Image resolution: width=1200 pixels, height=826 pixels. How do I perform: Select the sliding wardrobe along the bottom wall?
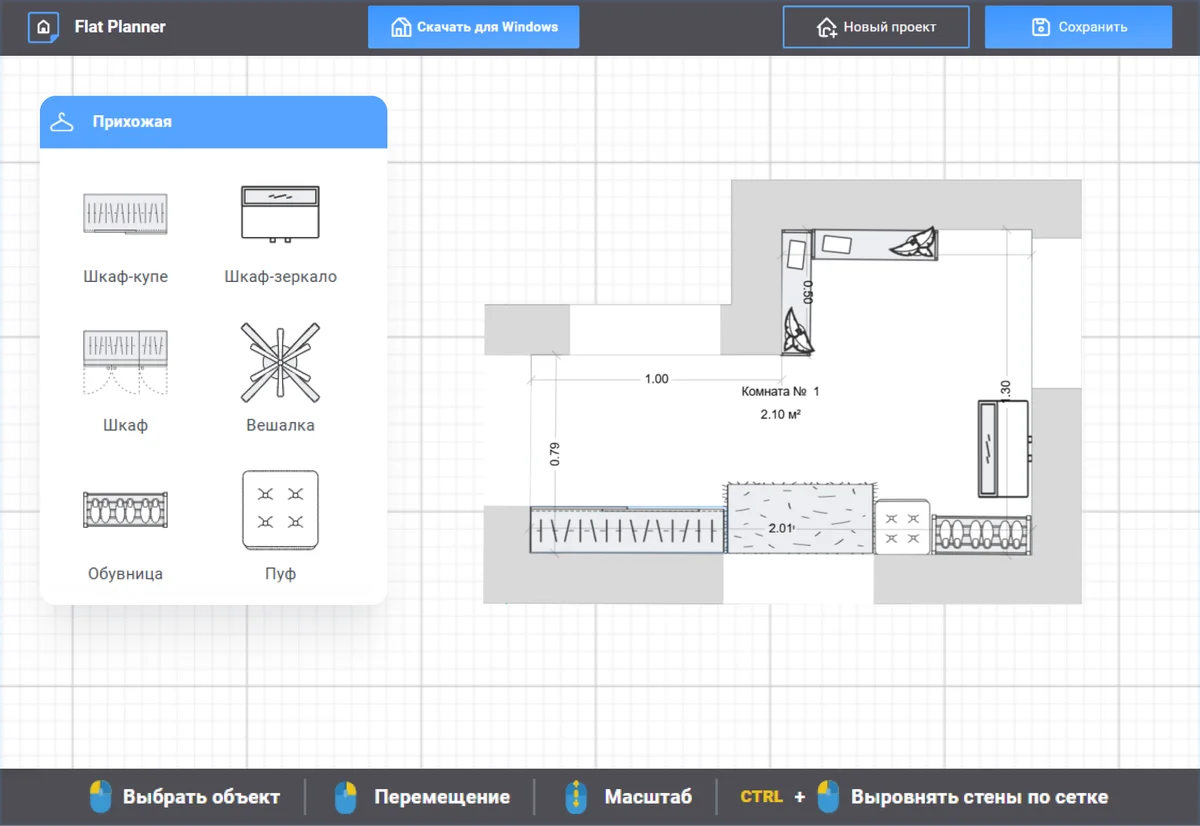627,530
